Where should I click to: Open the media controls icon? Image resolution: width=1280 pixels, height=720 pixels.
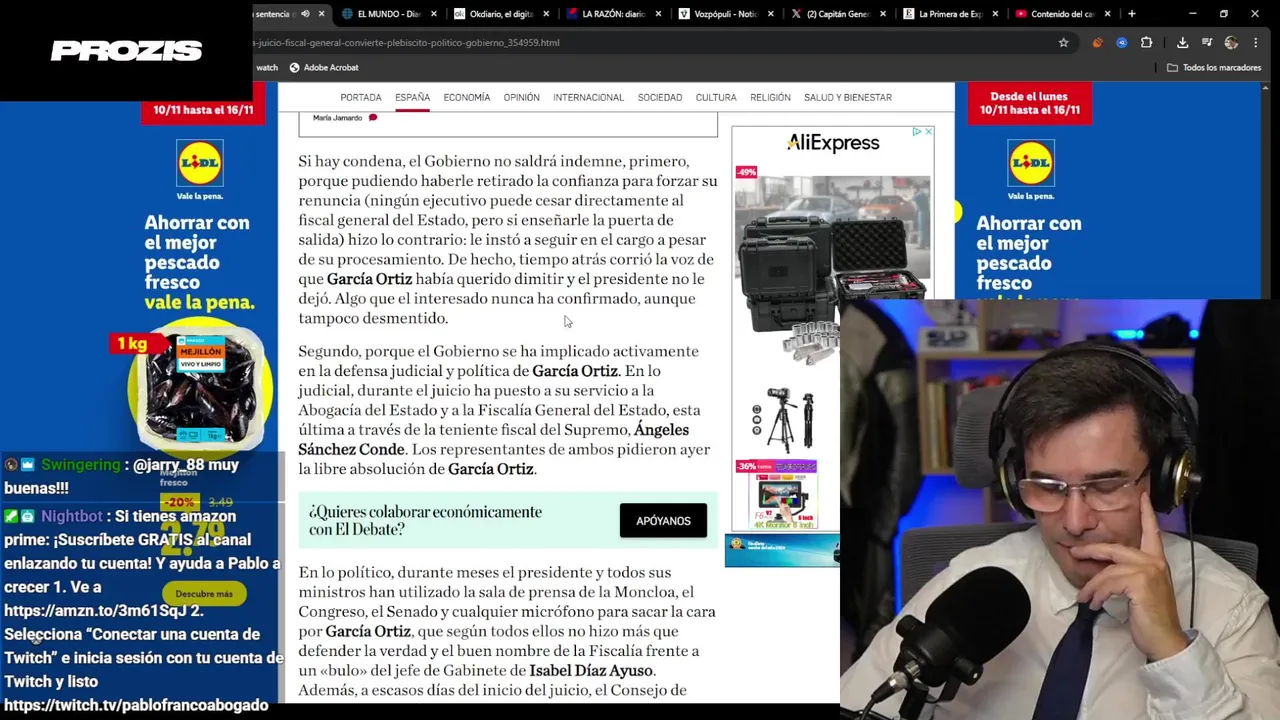pos(1207,43)
